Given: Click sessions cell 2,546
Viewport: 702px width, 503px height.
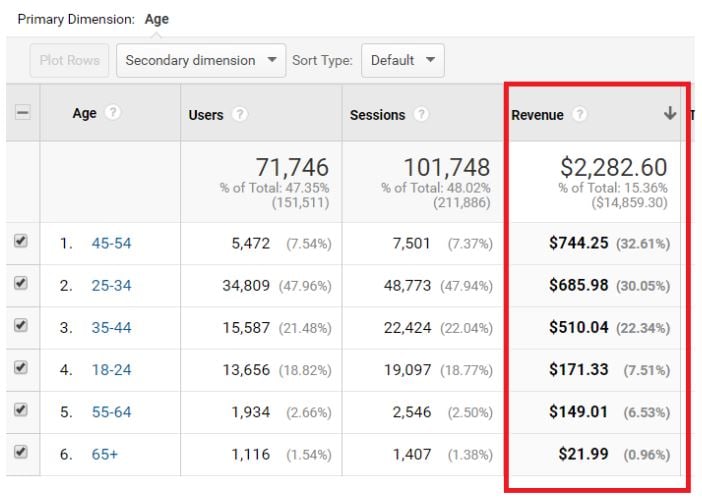Looking at the screenshot, I should coord(412,412).
